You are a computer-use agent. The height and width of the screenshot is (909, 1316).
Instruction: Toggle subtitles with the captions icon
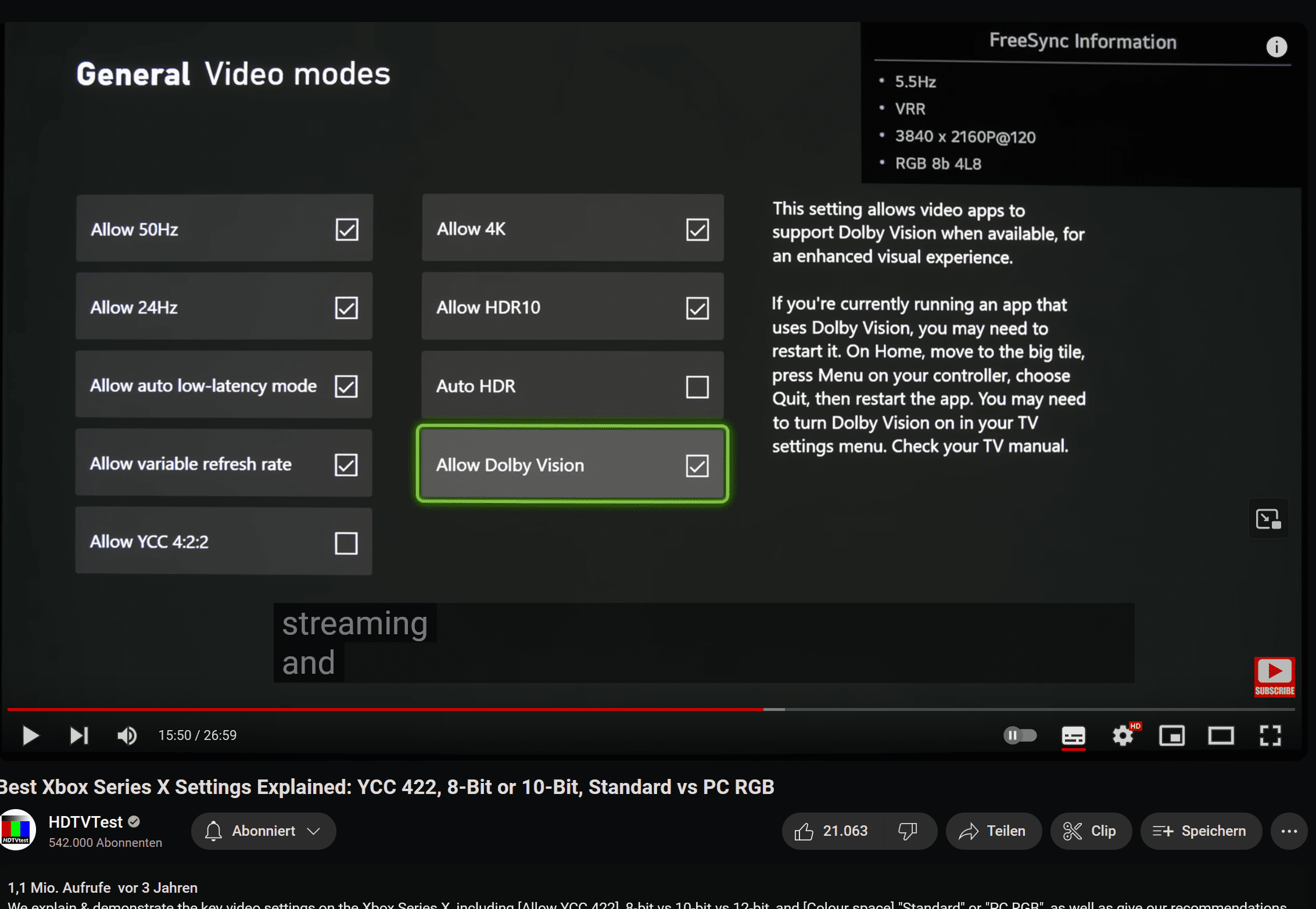click(x=1073, y=736)
